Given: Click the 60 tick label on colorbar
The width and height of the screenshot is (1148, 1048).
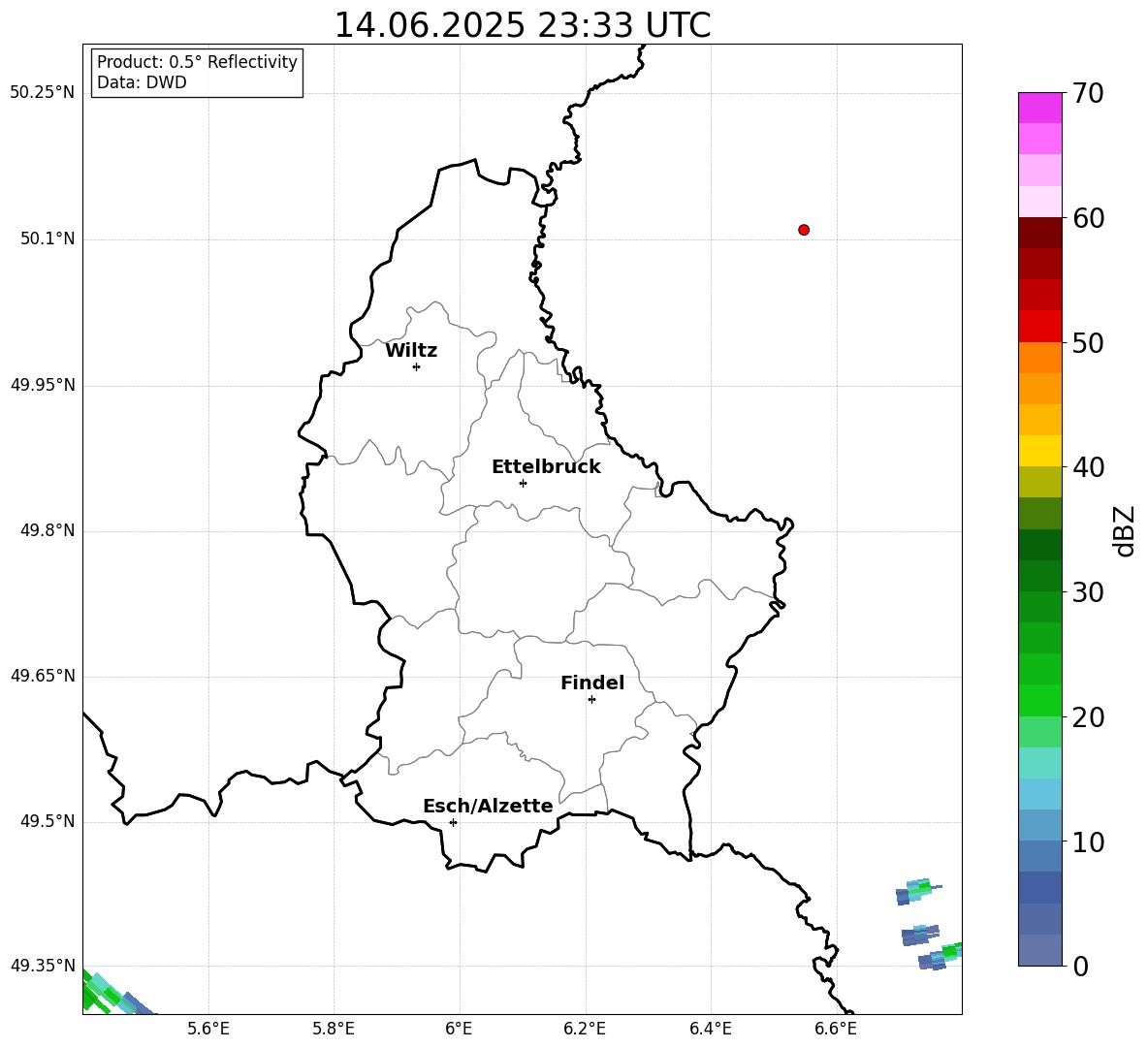Looking at the screenshot, I should 1088,218.
